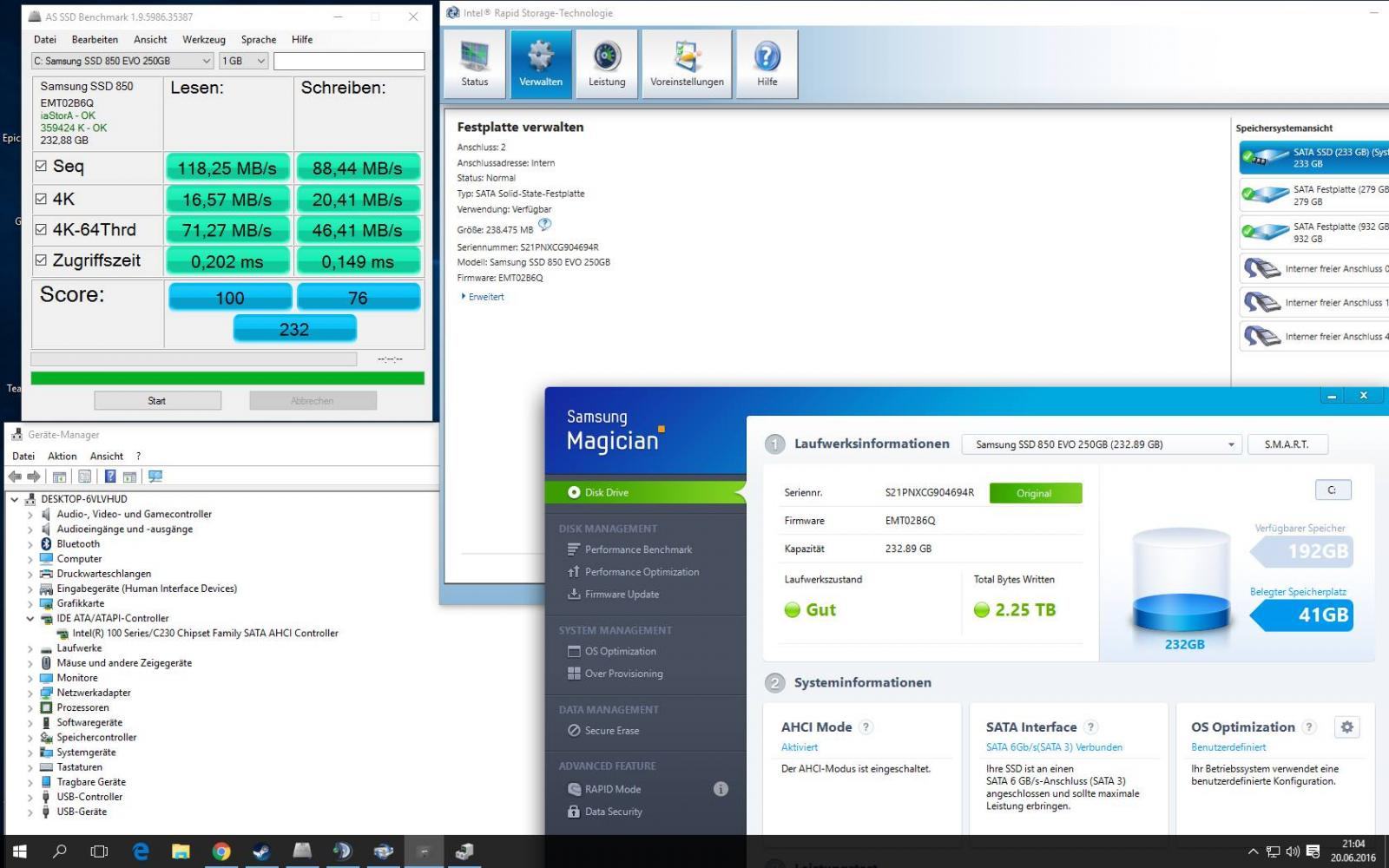Click the Back arrow in Geräte-Manager toolbar
The image size is (1389, 868).
pyautogui.click(x=15, y=477)
